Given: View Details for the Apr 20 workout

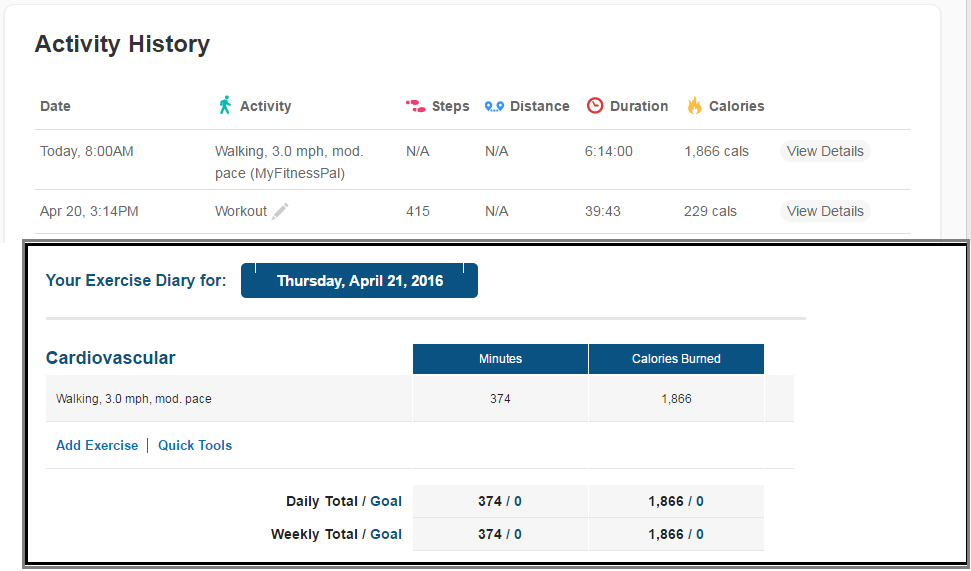Looking at the screenshot, I should tap(825, 211).
